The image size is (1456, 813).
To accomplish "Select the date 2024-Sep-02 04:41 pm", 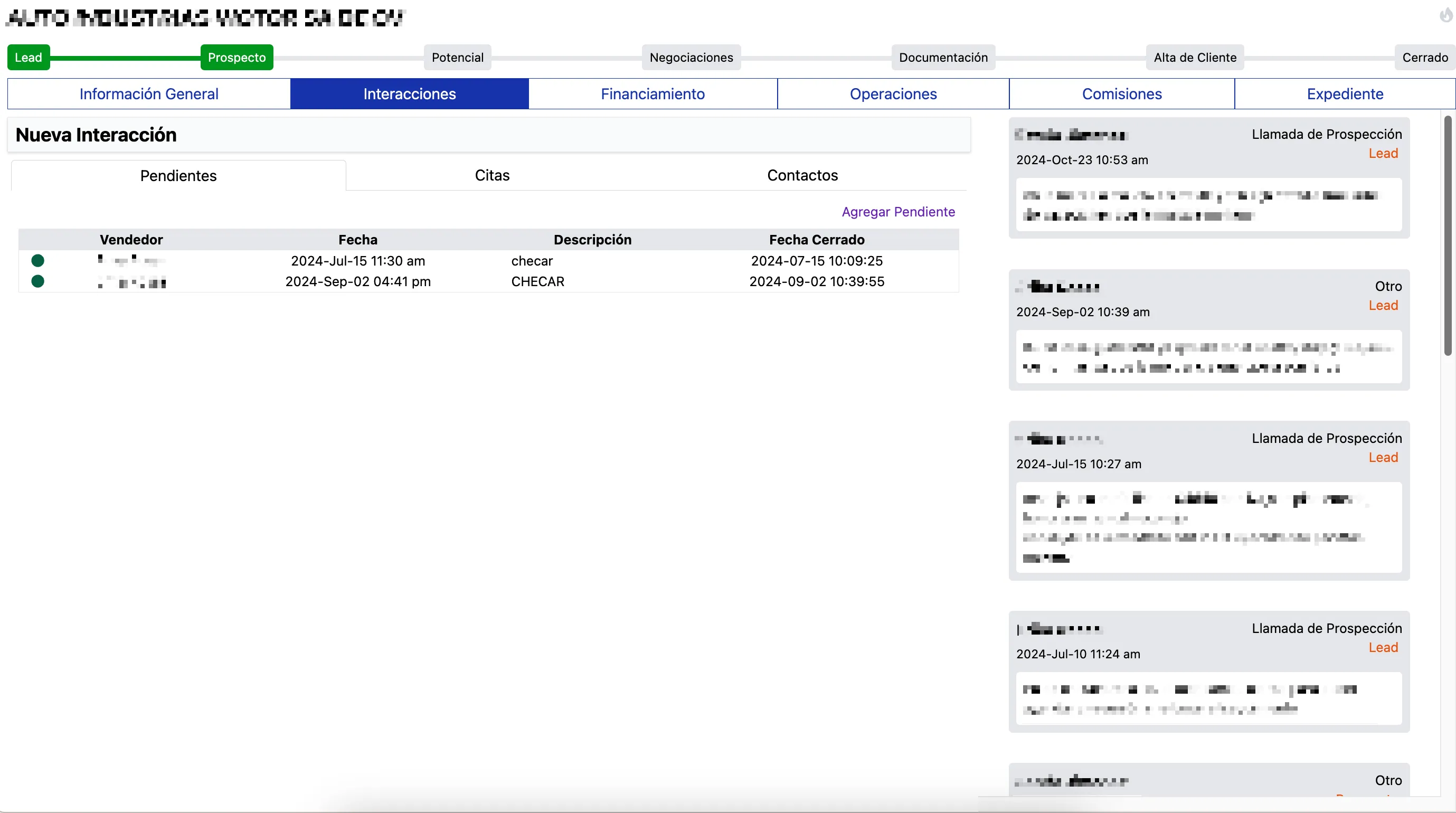I will [x=358, y=281].
